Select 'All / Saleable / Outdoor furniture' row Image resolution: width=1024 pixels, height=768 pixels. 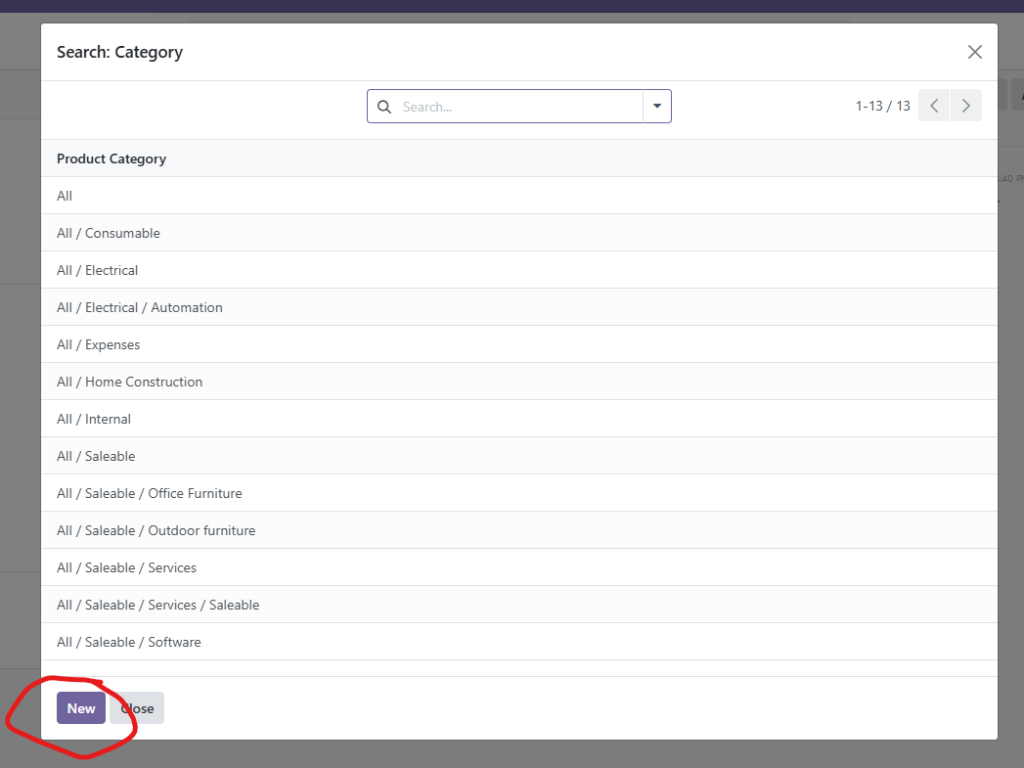pos(156,530)
